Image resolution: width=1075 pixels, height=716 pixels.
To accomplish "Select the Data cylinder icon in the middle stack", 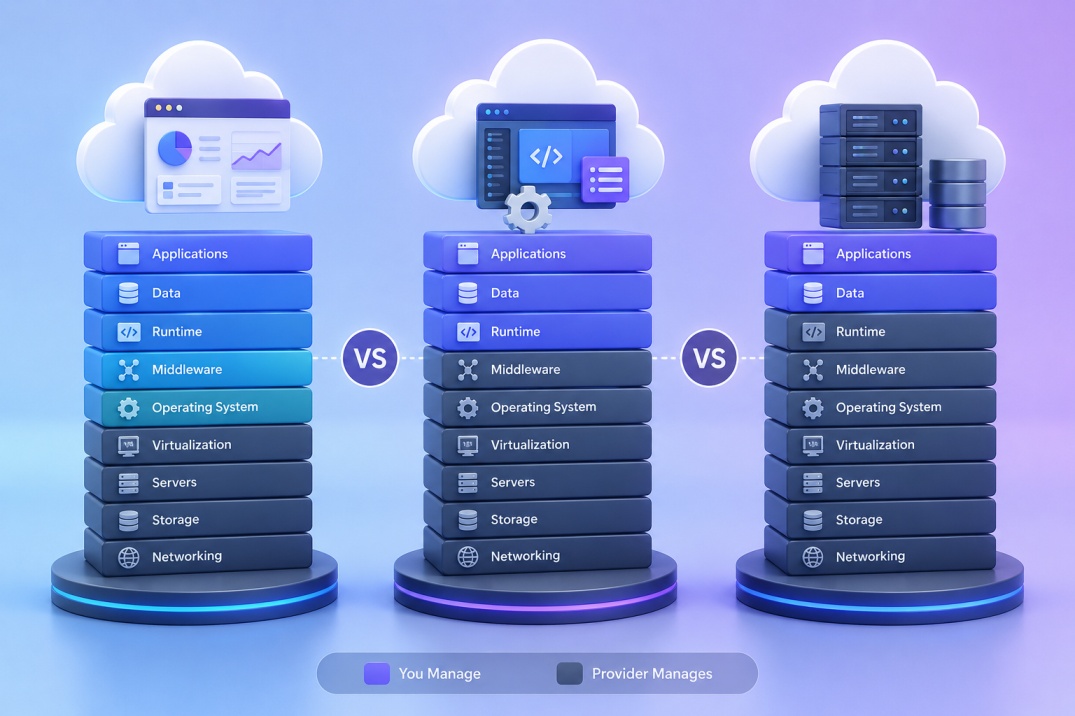I will 468,293.
